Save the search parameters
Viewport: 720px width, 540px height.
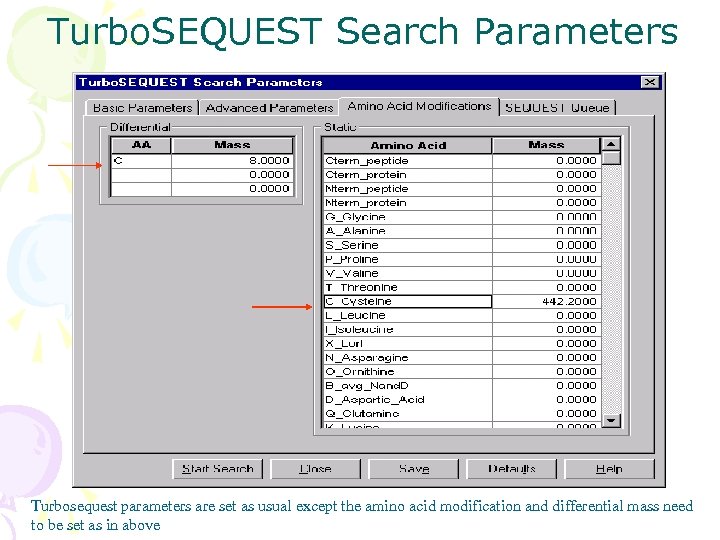pyautogui.click(x=414, y=469)
